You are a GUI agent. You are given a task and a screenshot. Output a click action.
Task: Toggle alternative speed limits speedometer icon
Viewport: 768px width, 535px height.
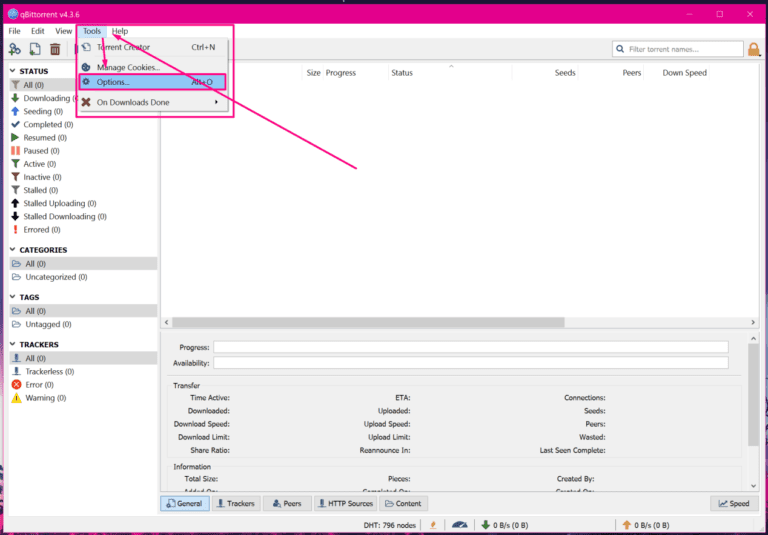[x=459, y=525]
